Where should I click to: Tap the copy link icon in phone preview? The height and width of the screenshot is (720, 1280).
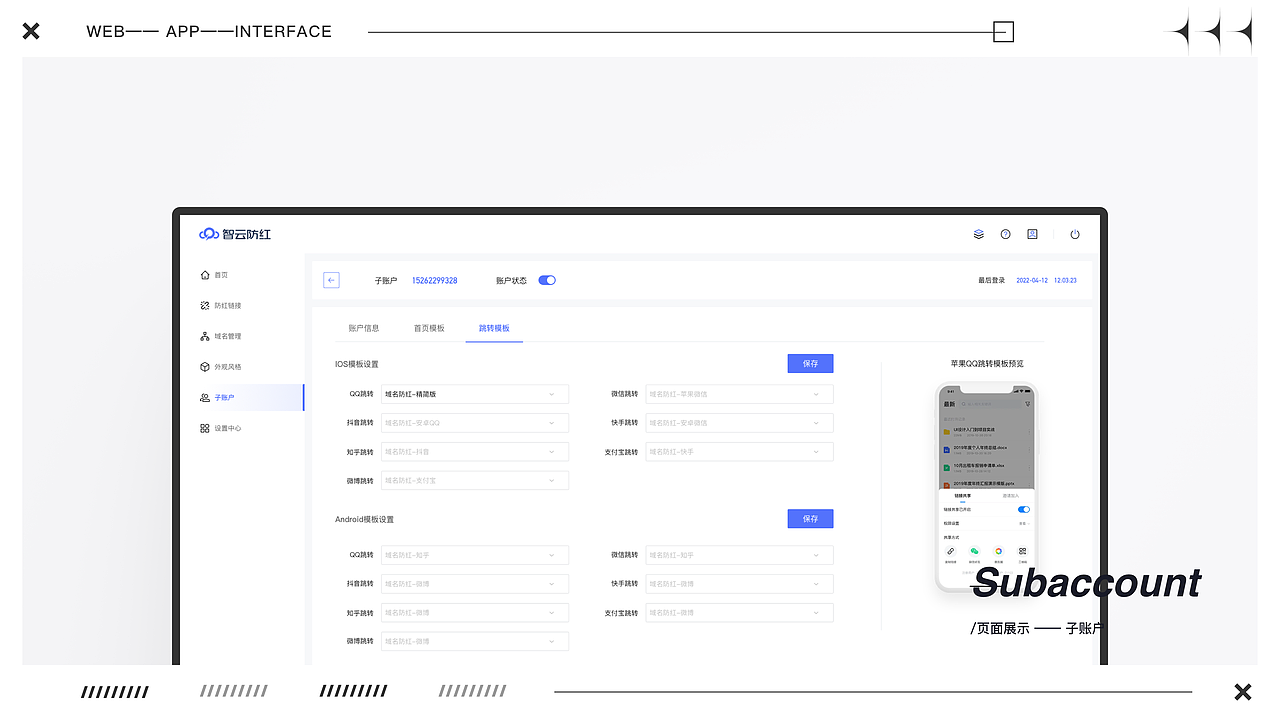[x=950, y=552]
